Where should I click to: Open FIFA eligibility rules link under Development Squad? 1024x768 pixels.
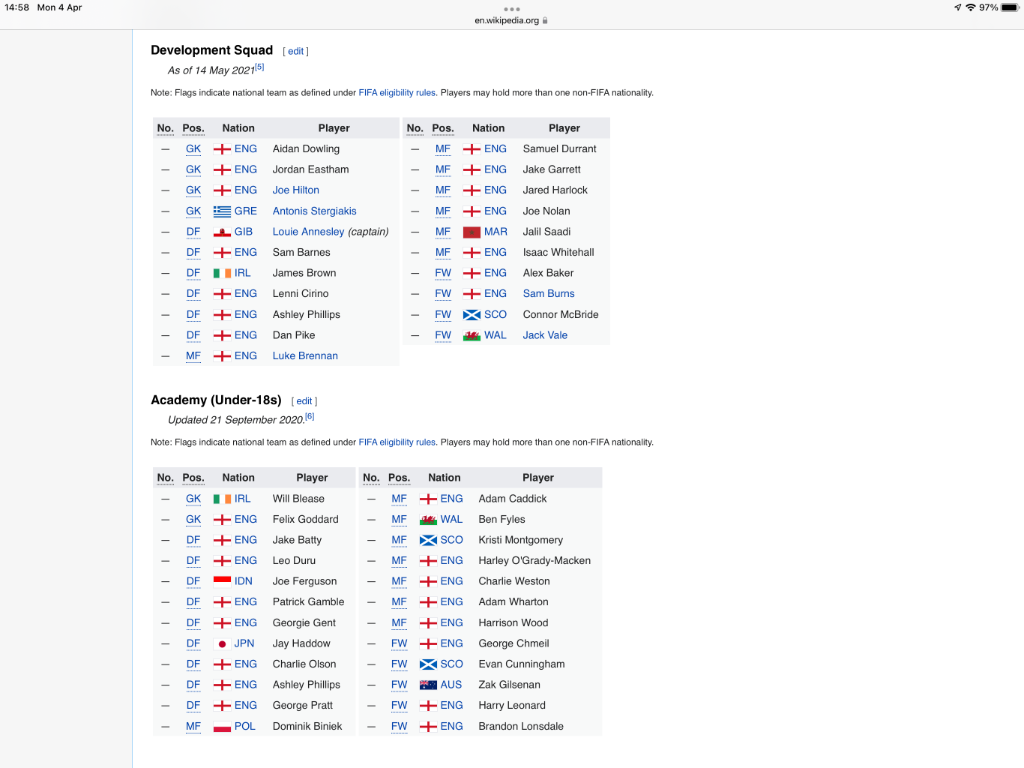click(x=397, y=93)
